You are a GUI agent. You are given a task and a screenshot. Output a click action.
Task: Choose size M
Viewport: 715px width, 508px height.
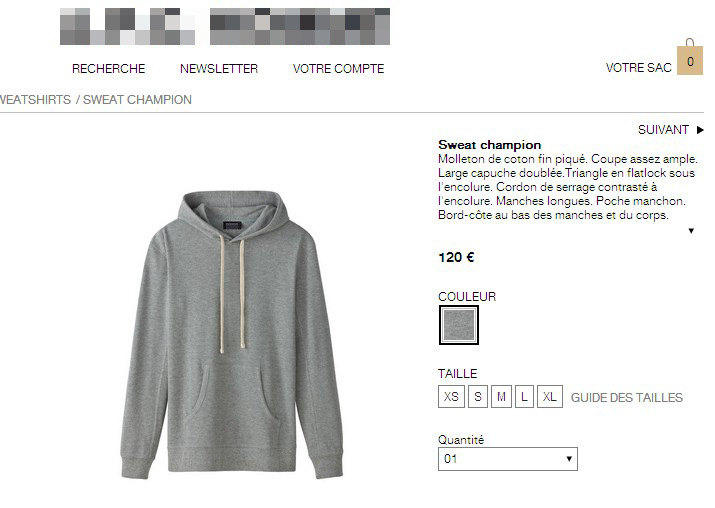[501, 397]
